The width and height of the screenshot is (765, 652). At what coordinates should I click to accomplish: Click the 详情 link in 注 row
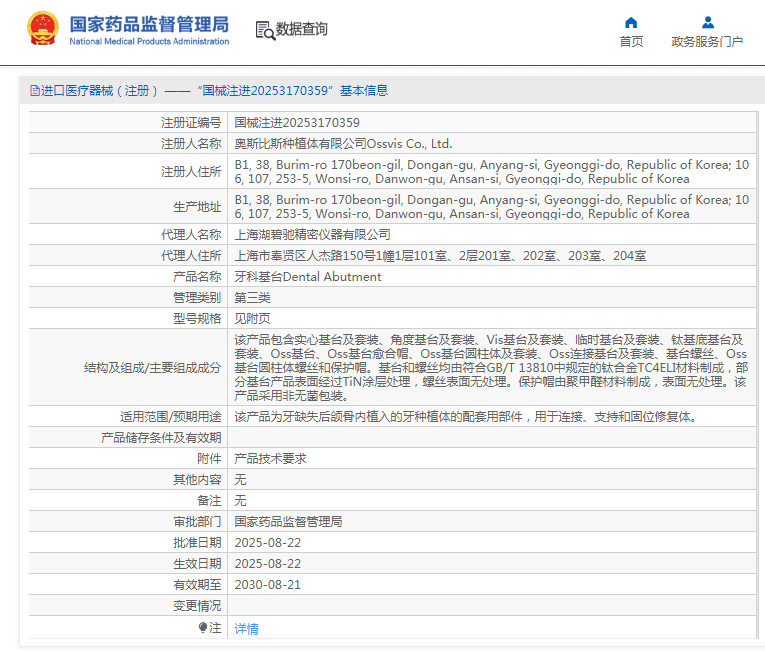click(246, 629)
